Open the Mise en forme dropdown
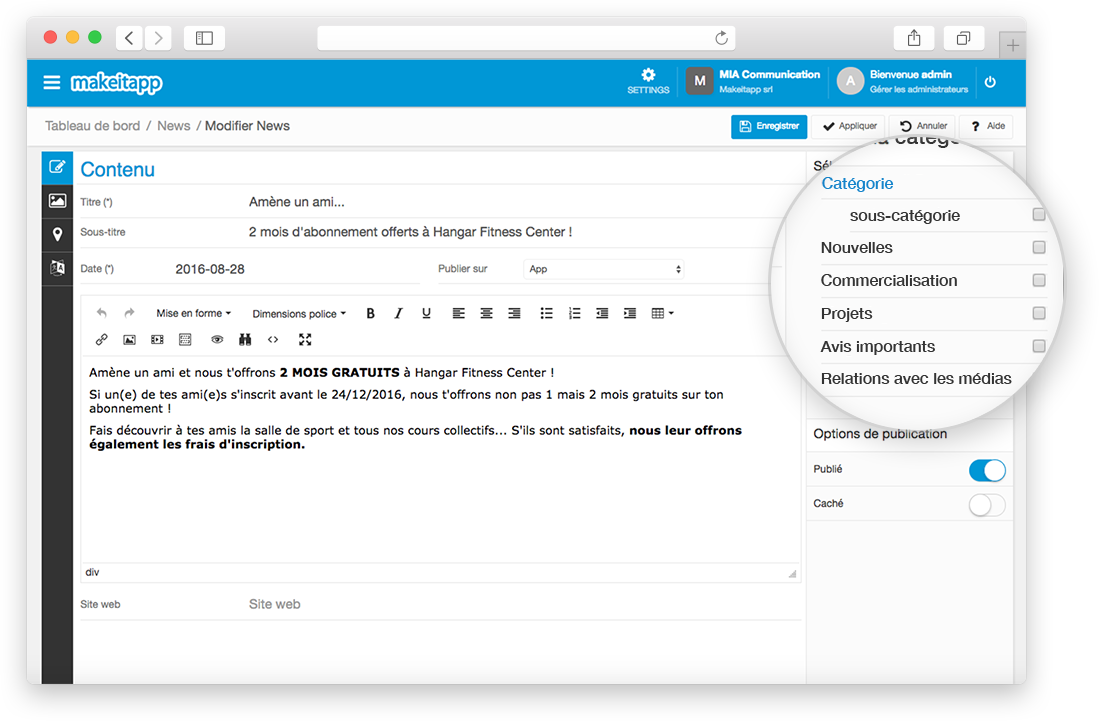Image resolution: width=1099 pixels, height=721 pixels. pyautogui.click(x=193, y=313)
